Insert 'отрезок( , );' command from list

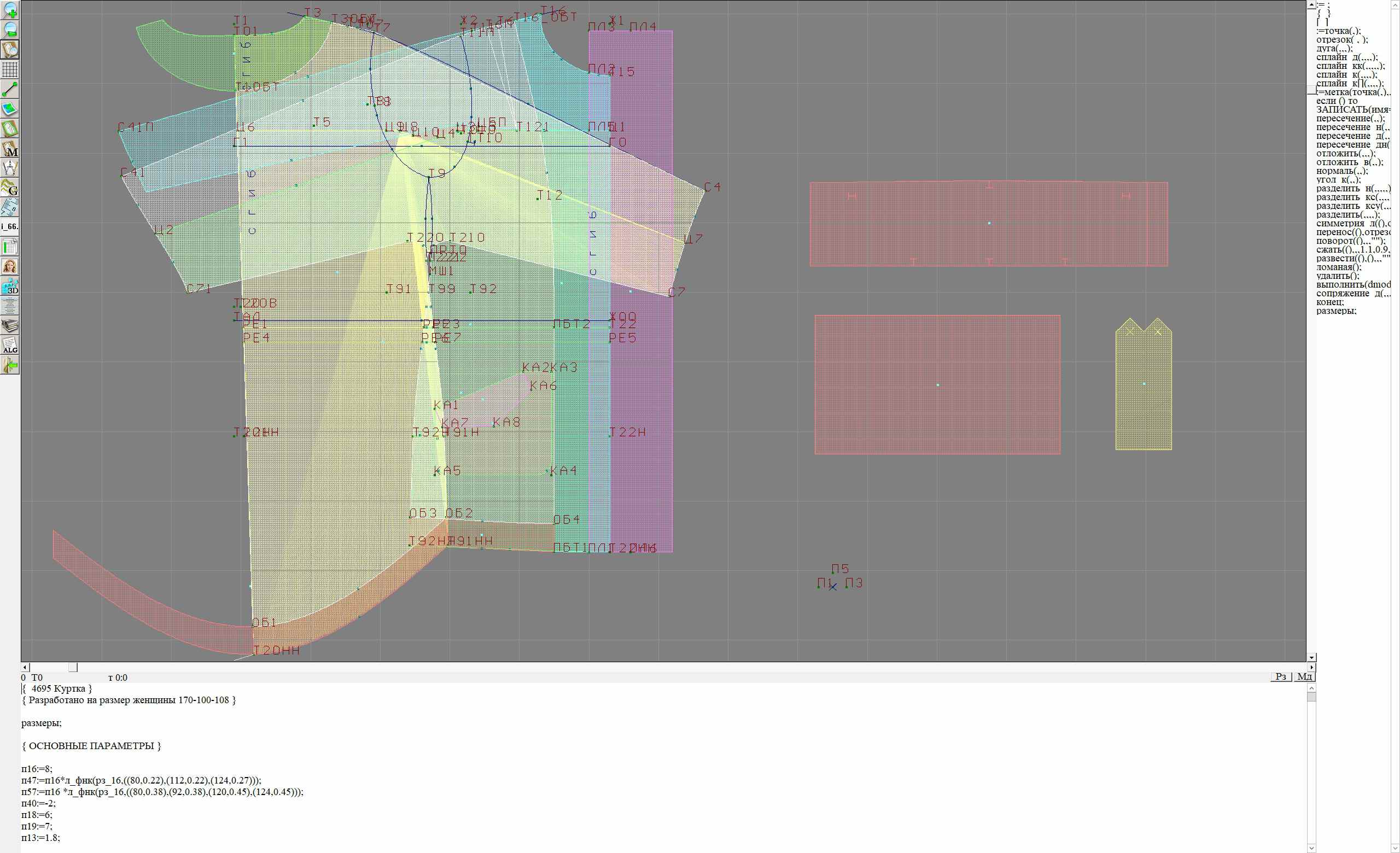click(1342, 40)
